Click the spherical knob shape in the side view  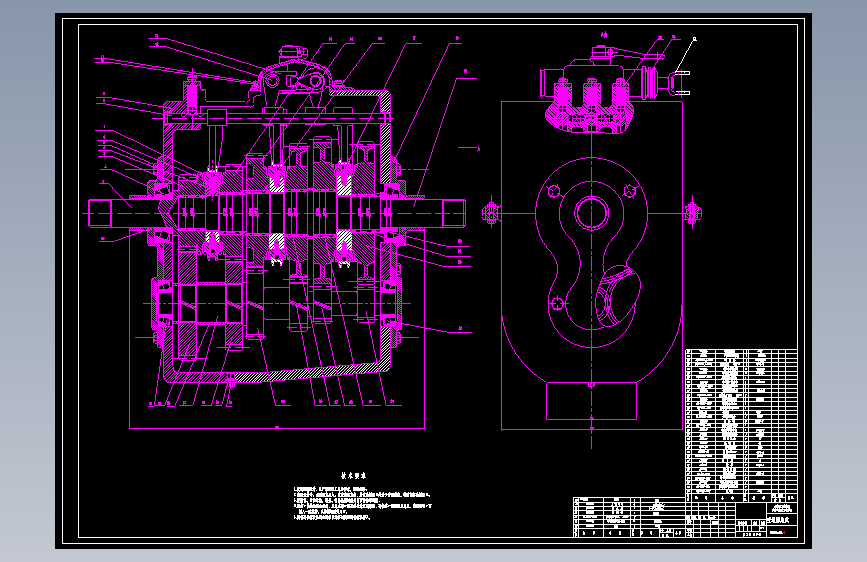[x=618, y=298]
